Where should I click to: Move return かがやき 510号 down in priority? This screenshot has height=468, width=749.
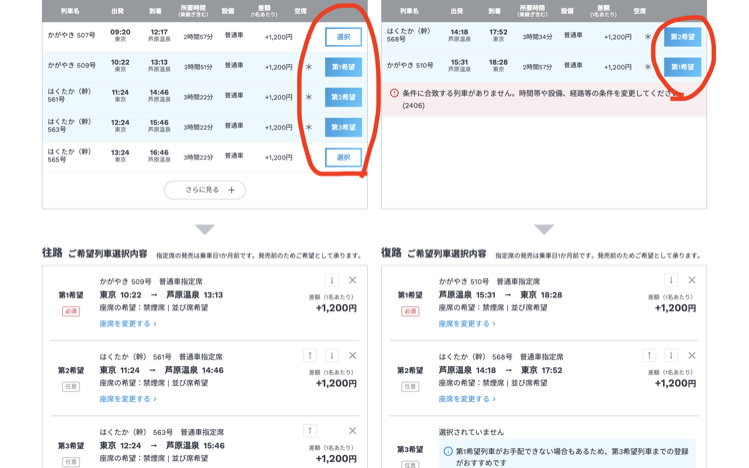click(671, 281)
